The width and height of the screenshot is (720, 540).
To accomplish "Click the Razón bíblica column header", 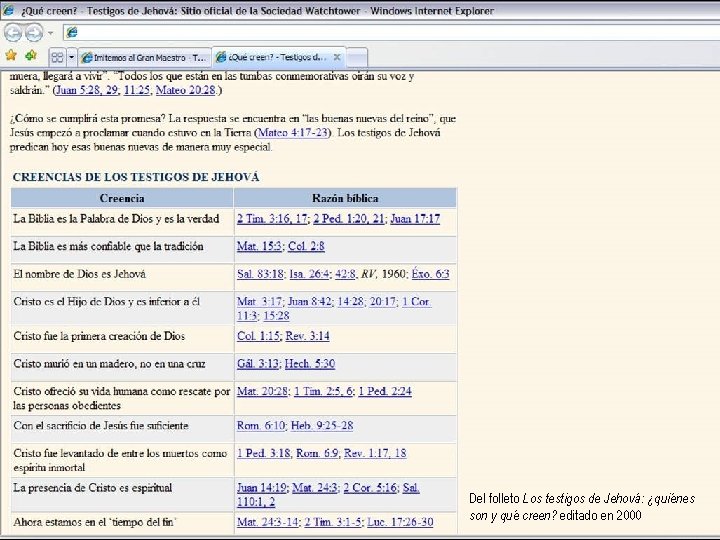I will pyautogui.click(x=345, y=198).
